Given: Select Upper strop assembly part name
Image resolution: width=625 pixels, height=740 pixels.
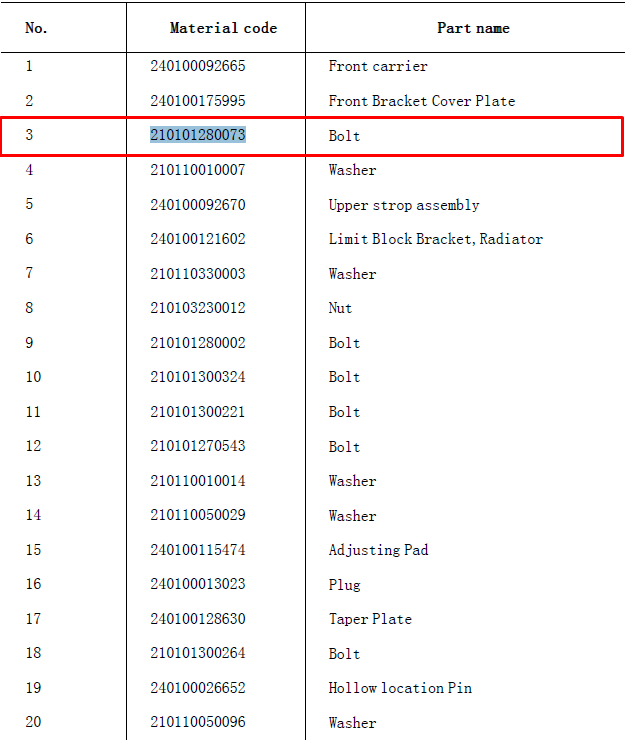Looking at the screenshot, I should pos(404,205).
